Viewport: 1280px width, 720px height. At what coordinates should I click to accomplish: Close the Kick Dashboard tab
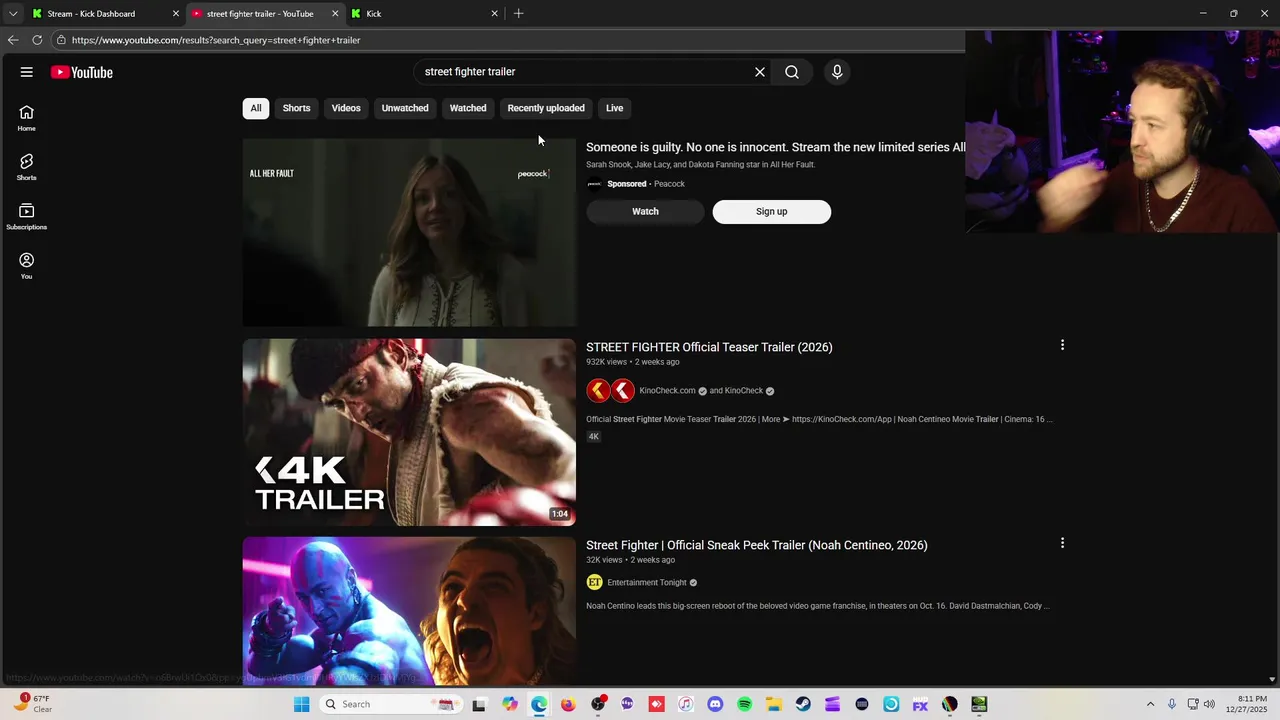pyautogui.click(x=176, y=14)
